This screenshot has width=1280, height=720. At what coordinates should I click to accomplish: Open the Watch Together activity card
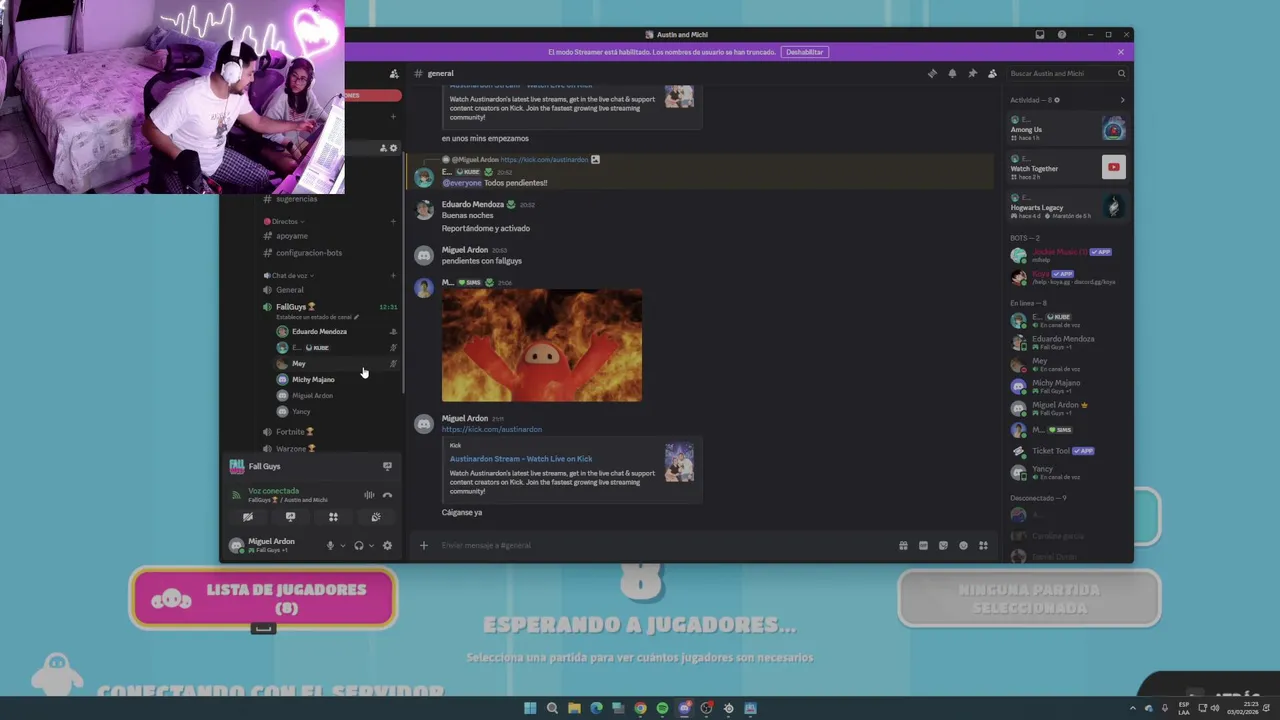1068,167
